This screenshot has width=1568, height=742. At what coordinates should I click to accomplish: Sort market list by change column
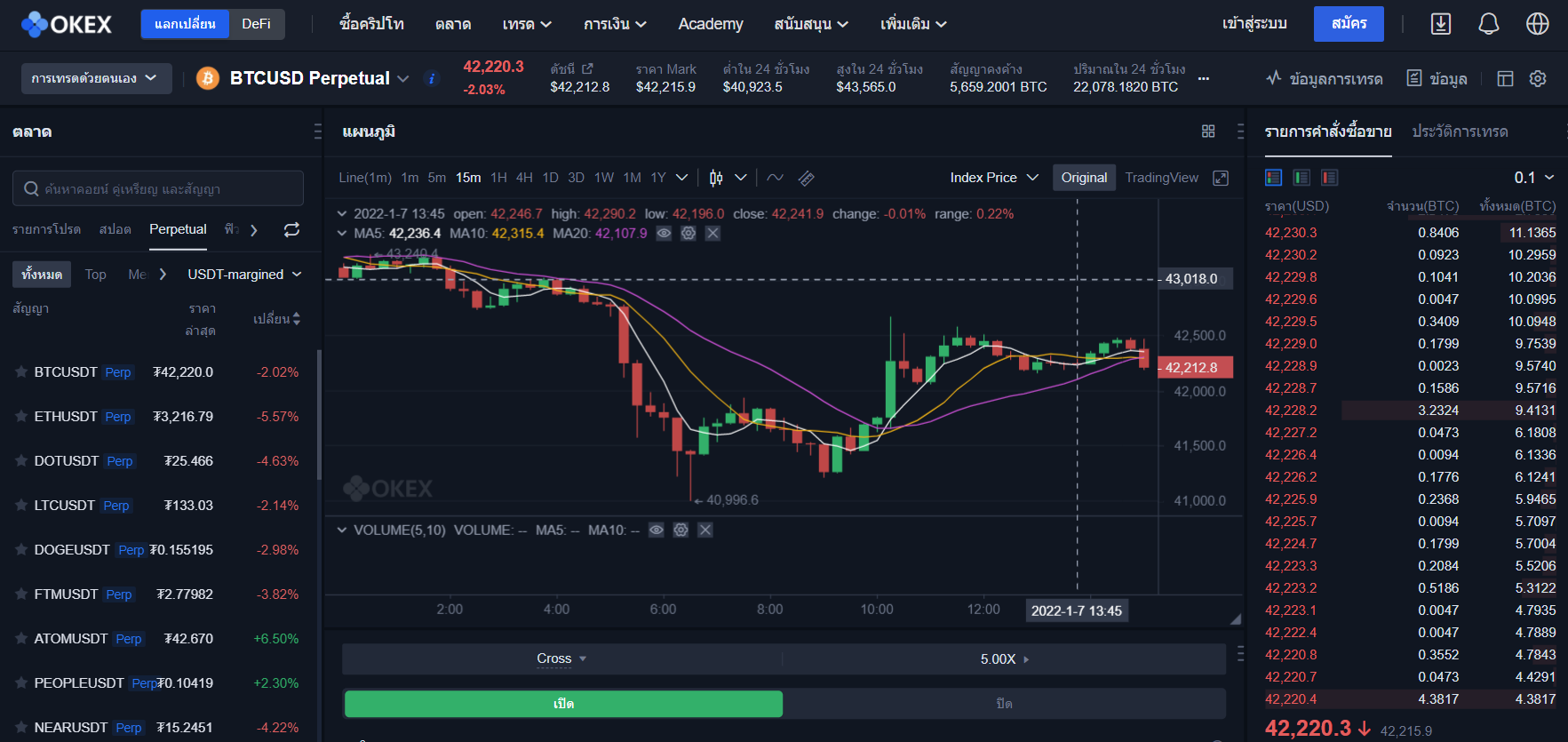coord(277,319)
